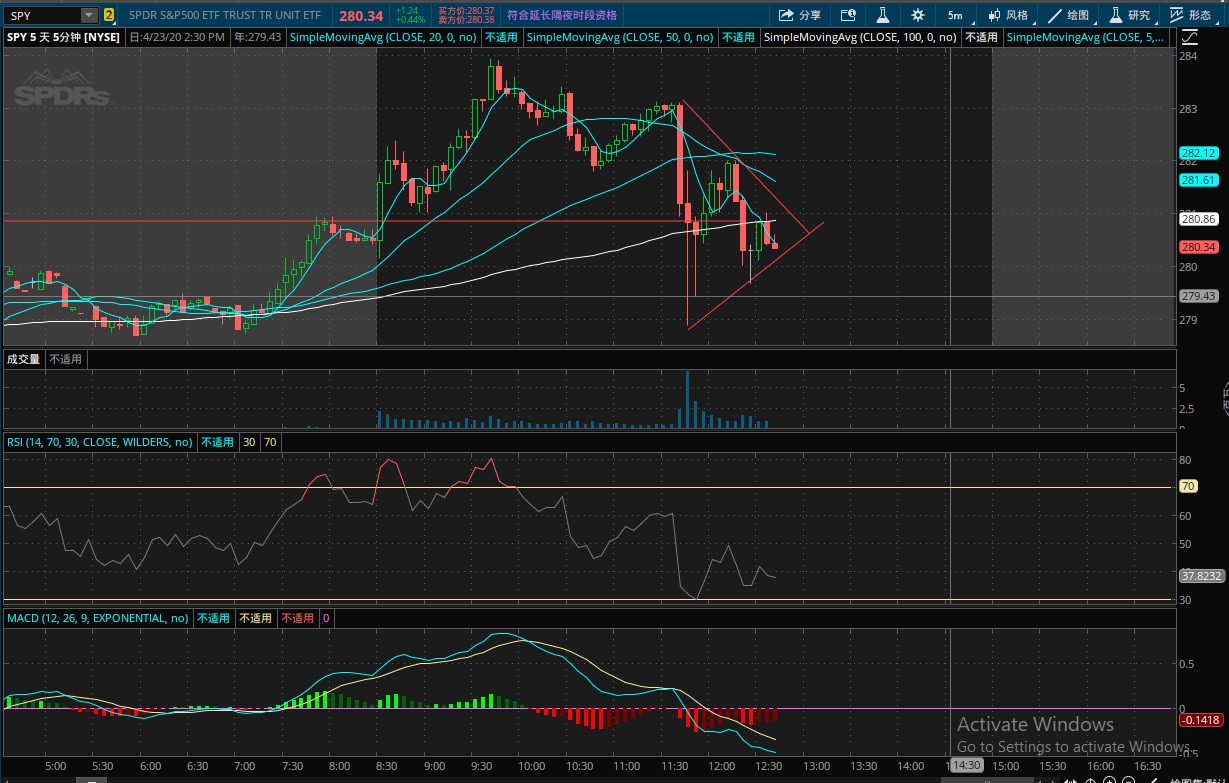Click the SimpleMovingAvg (CLOSE, 100, 0, no) label
1229x783 pixels.
[x=860, y=37]
